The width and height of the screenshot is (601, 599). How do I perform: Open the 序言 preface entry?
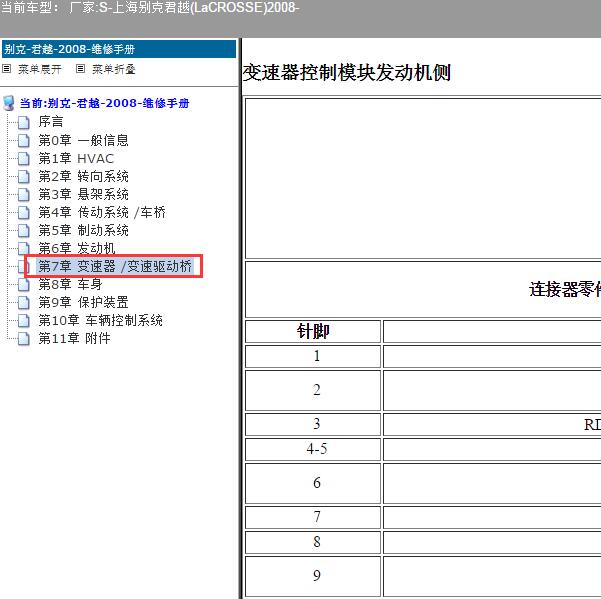51,122
